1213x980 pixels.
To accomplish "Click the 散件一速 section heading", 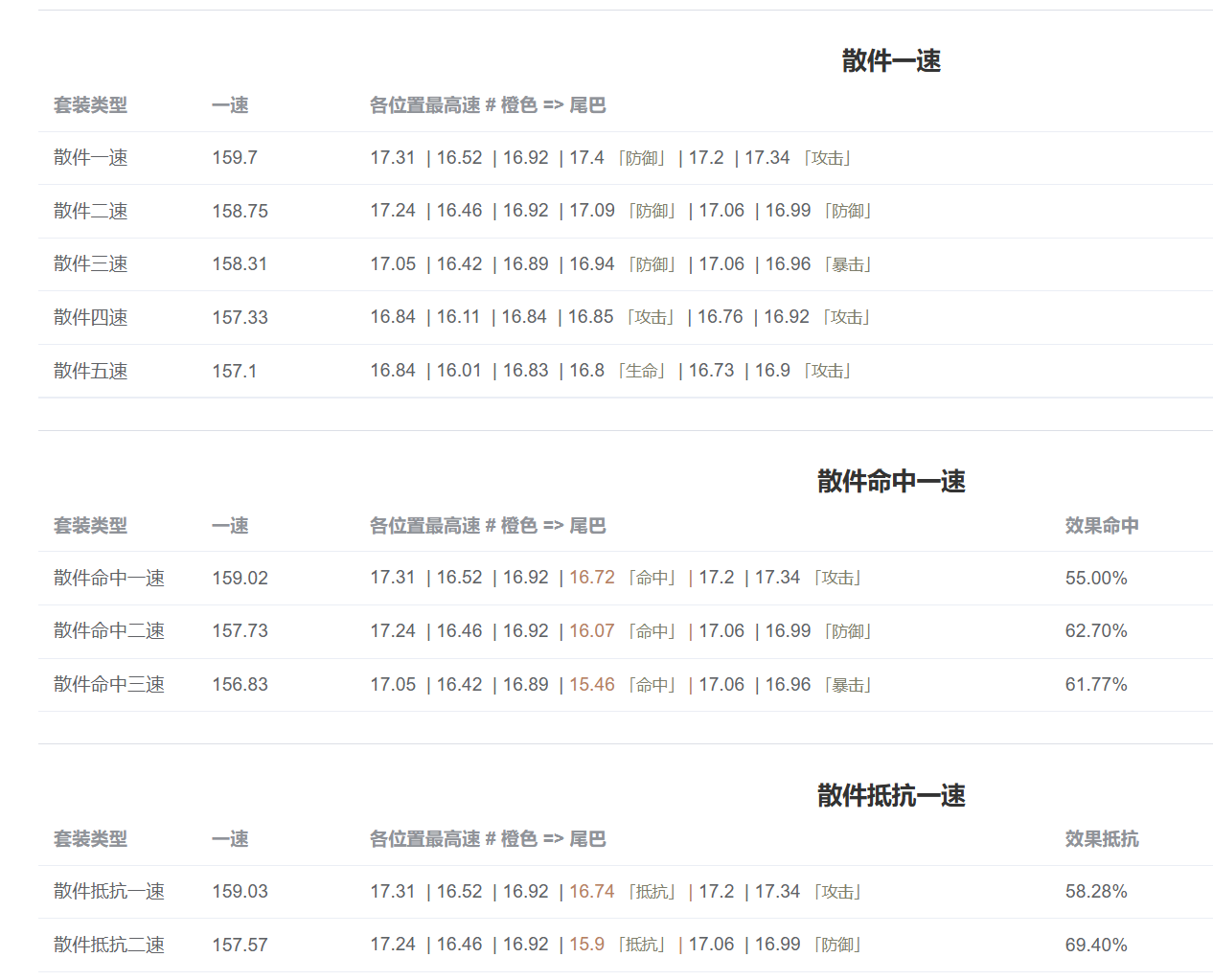I will point(890,61).
